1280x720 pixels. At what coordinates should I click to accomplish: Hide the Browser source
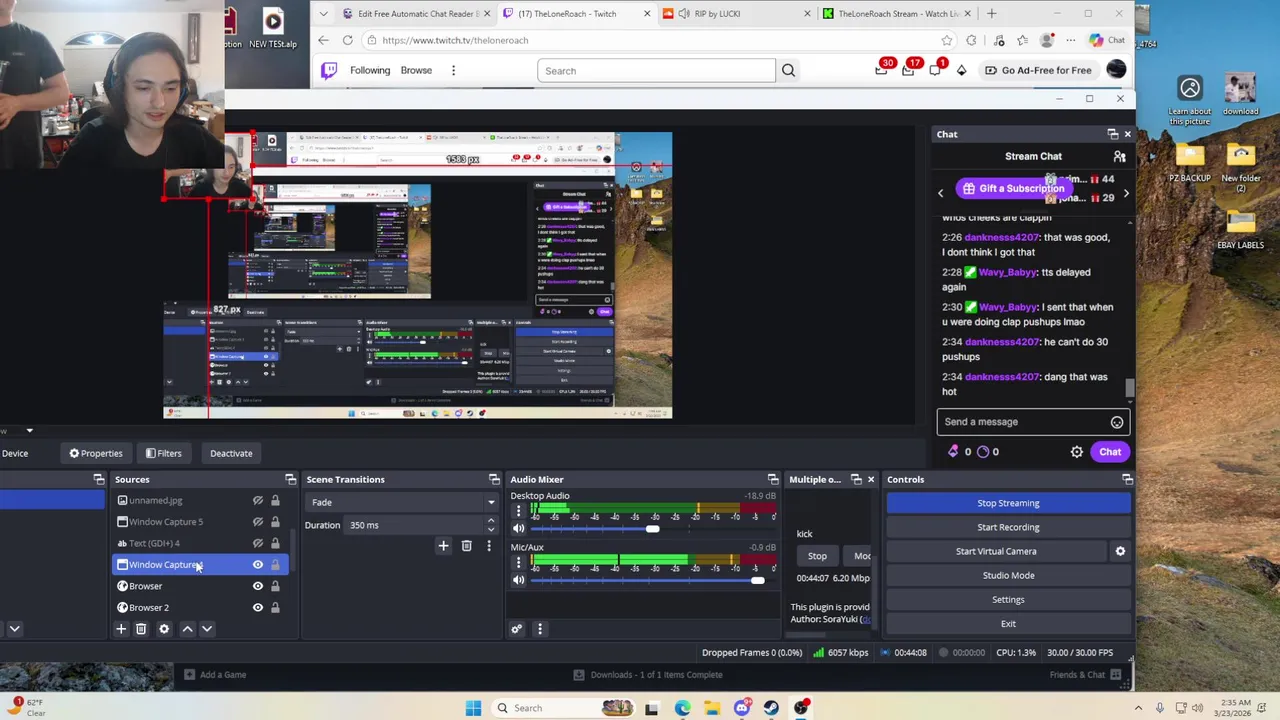pos(258,586)
